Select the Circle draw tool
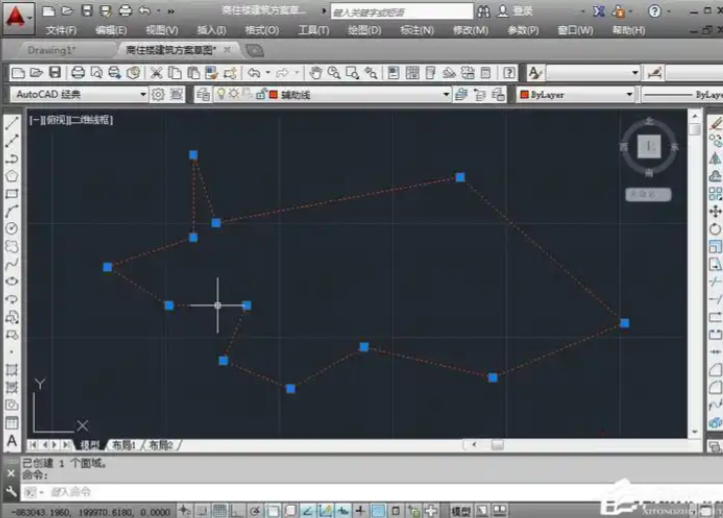 [12, 228]
